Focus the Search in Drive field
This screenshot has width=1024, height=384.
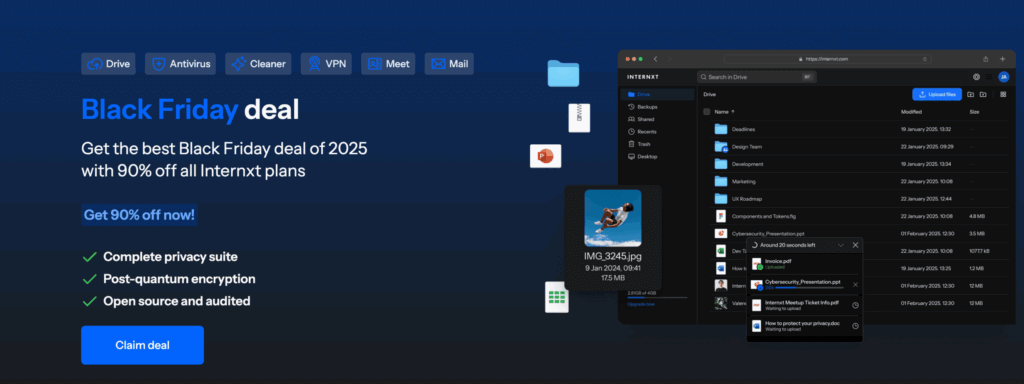758,77
